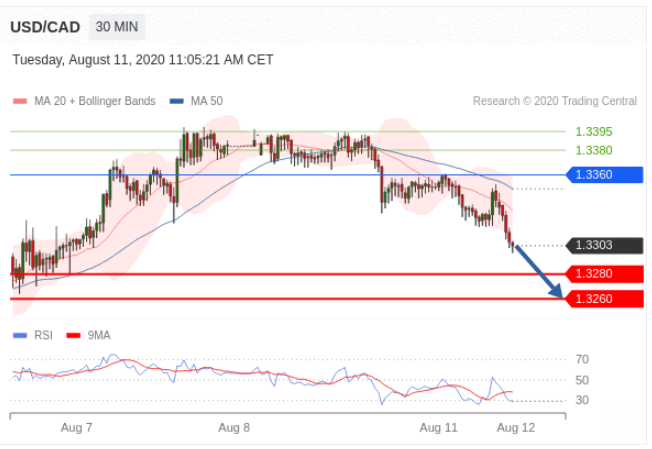652x449 pixels.
Task: Click the Aug 7 date label
Action: [x=77, y=427]
